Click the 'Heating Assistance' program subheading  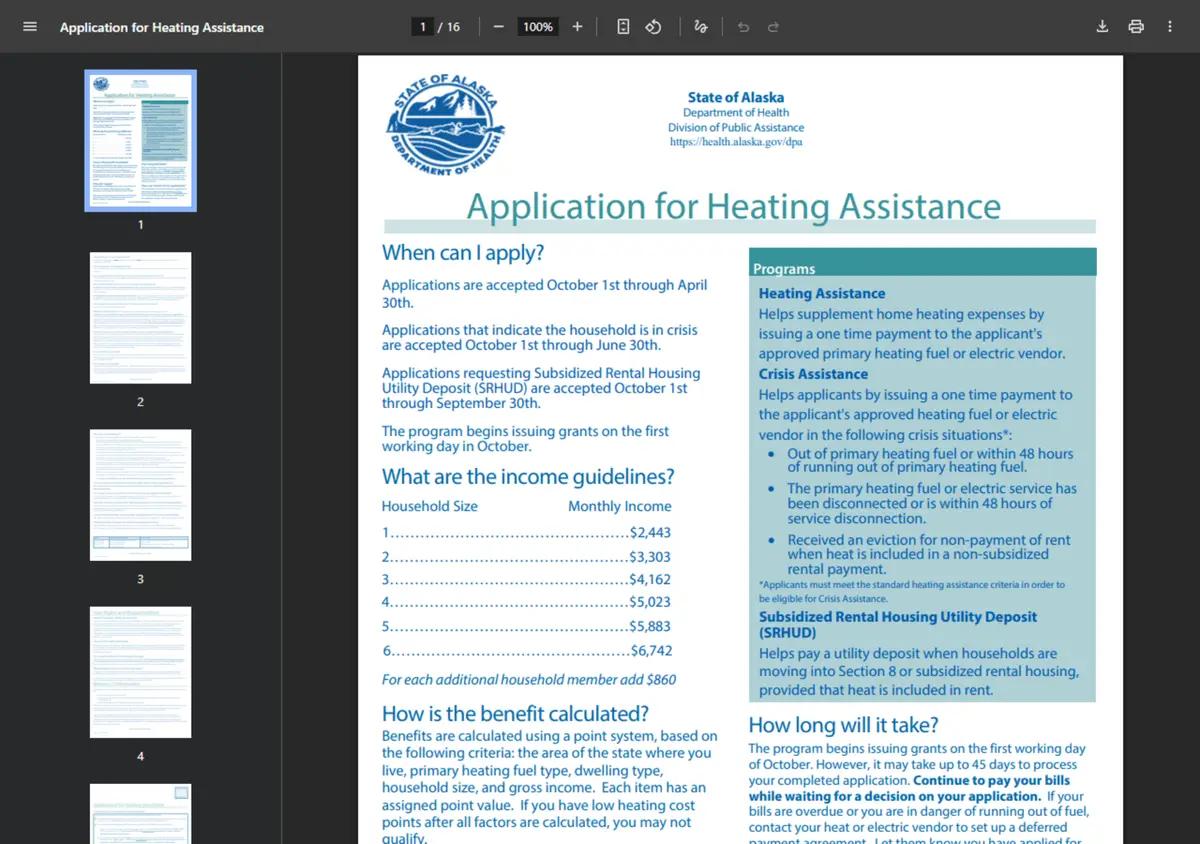click(x=822, y=293)
